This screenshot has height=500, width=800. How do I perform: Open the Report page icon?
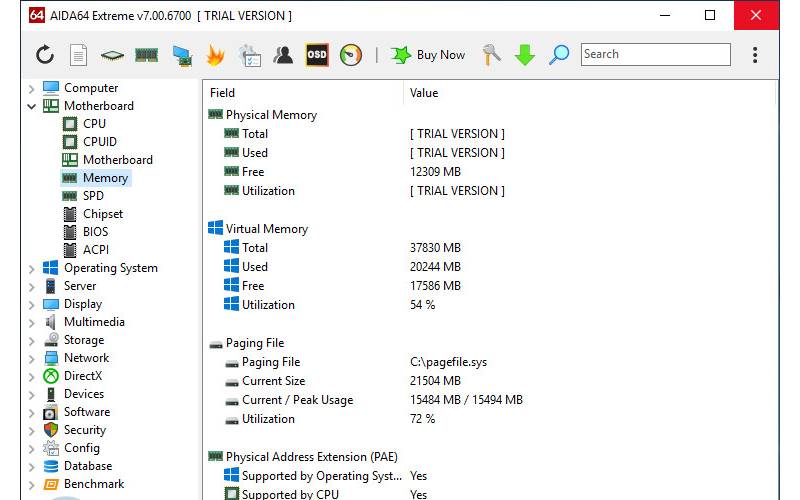click(78, 55)
